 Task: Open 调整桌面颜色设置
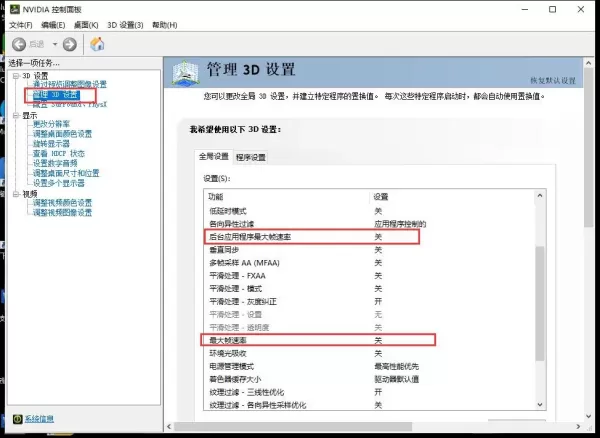coord(62,134)
